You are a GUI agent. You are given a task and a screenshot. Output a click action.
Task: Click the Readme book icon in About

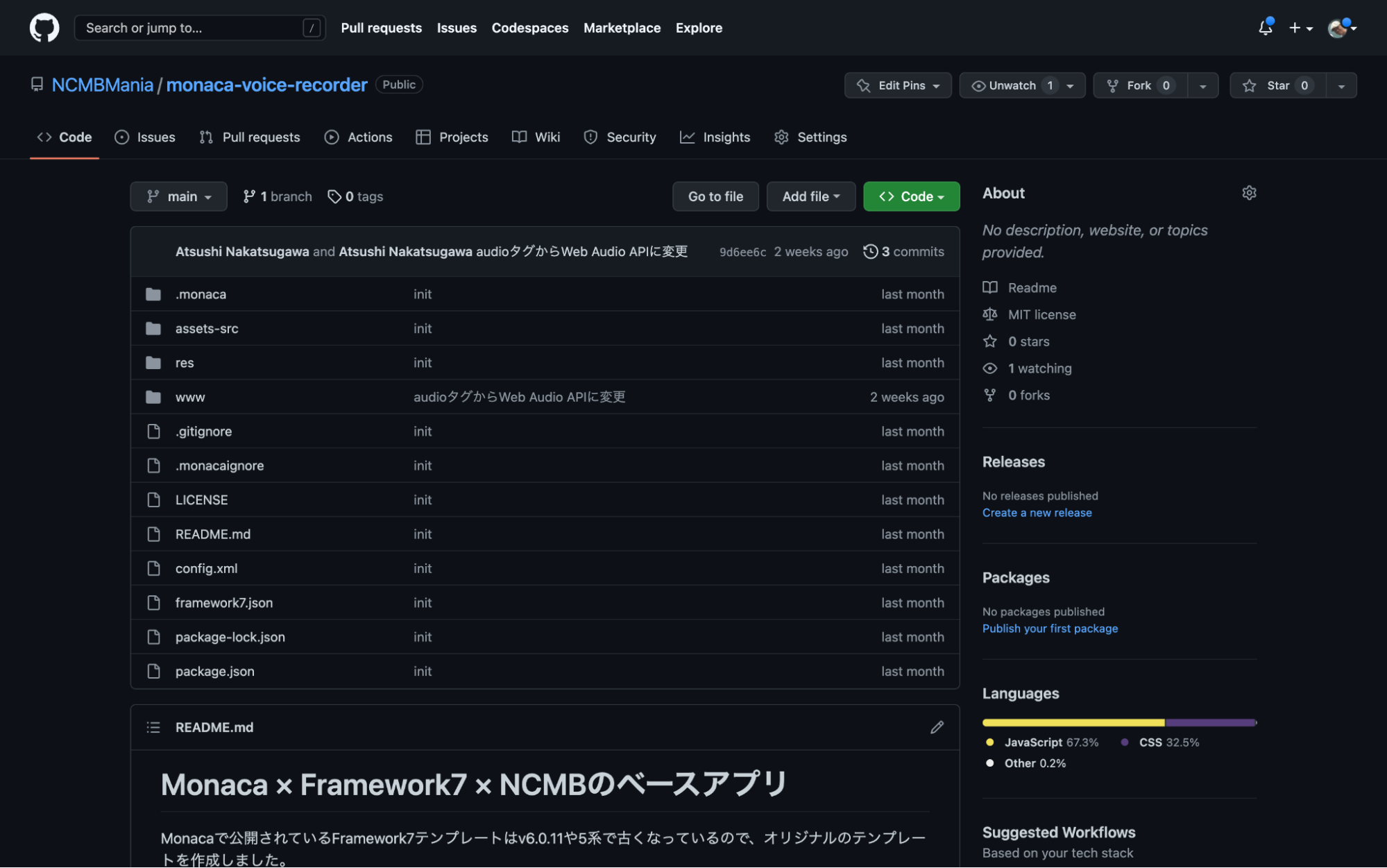(989, 287)
